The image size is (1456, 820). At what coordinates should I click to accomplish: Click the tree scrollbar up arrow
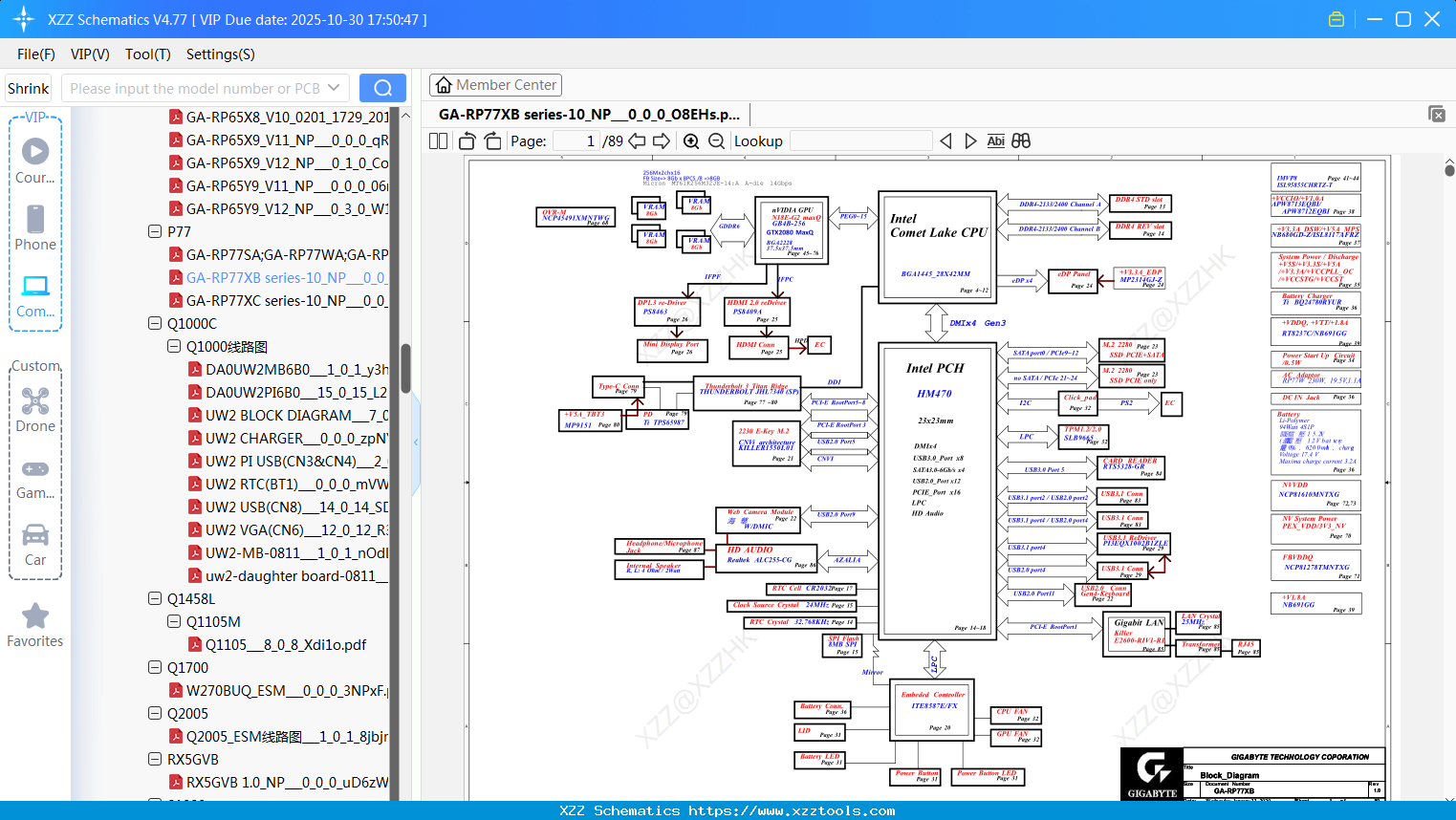point(405,115)
